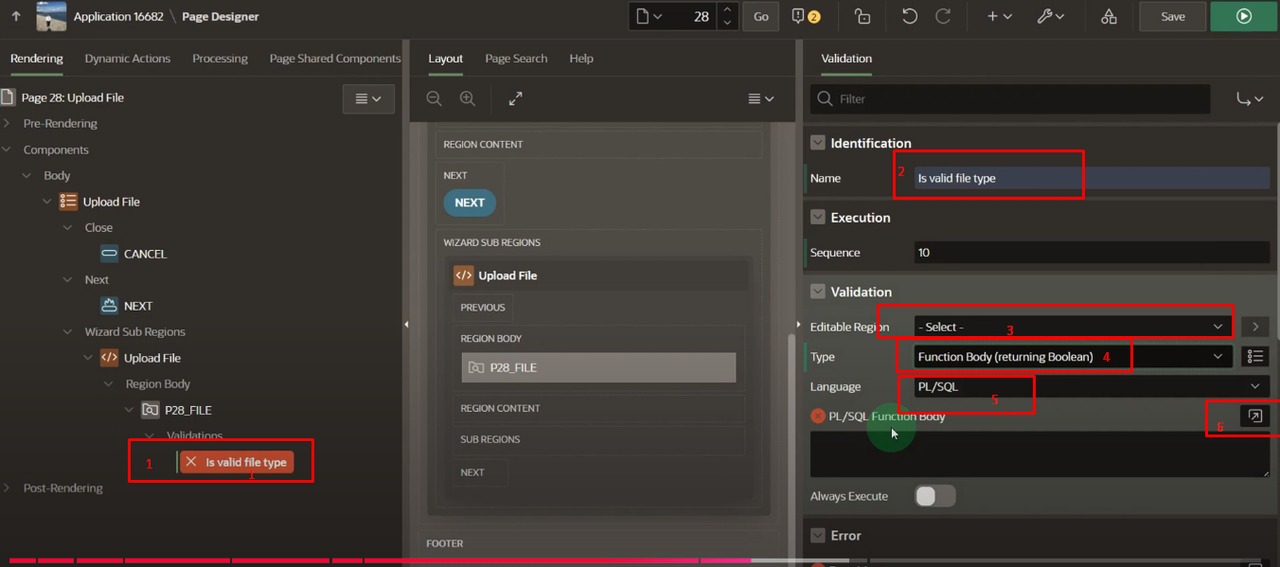Screen dimensions: 1280x567
Task: Select P28_FILE item in layout
Action: pyautogui.click(x=599, y=367)
